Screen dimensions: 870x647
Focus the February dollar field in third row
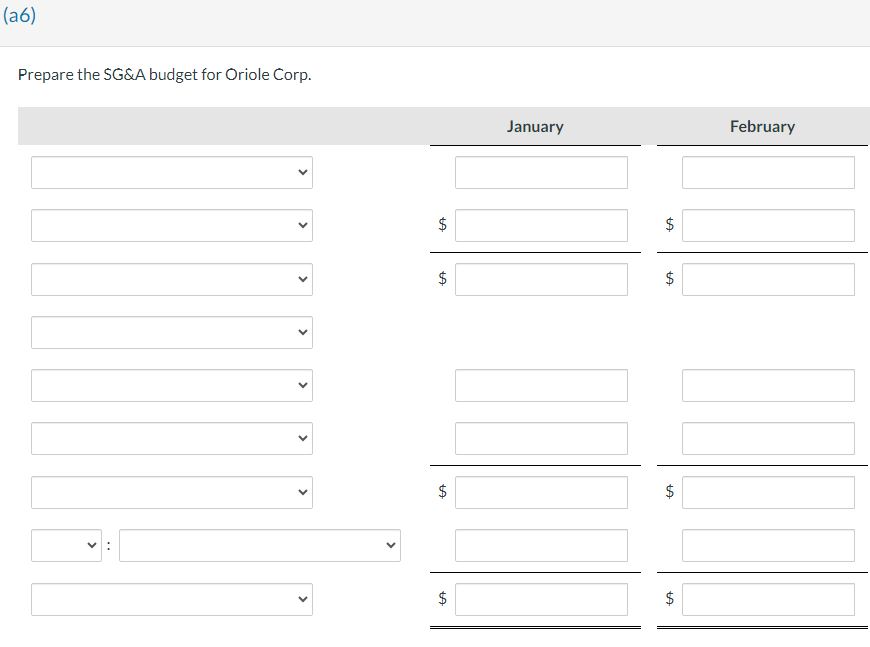pyautogui.click(x=768, y=279)
